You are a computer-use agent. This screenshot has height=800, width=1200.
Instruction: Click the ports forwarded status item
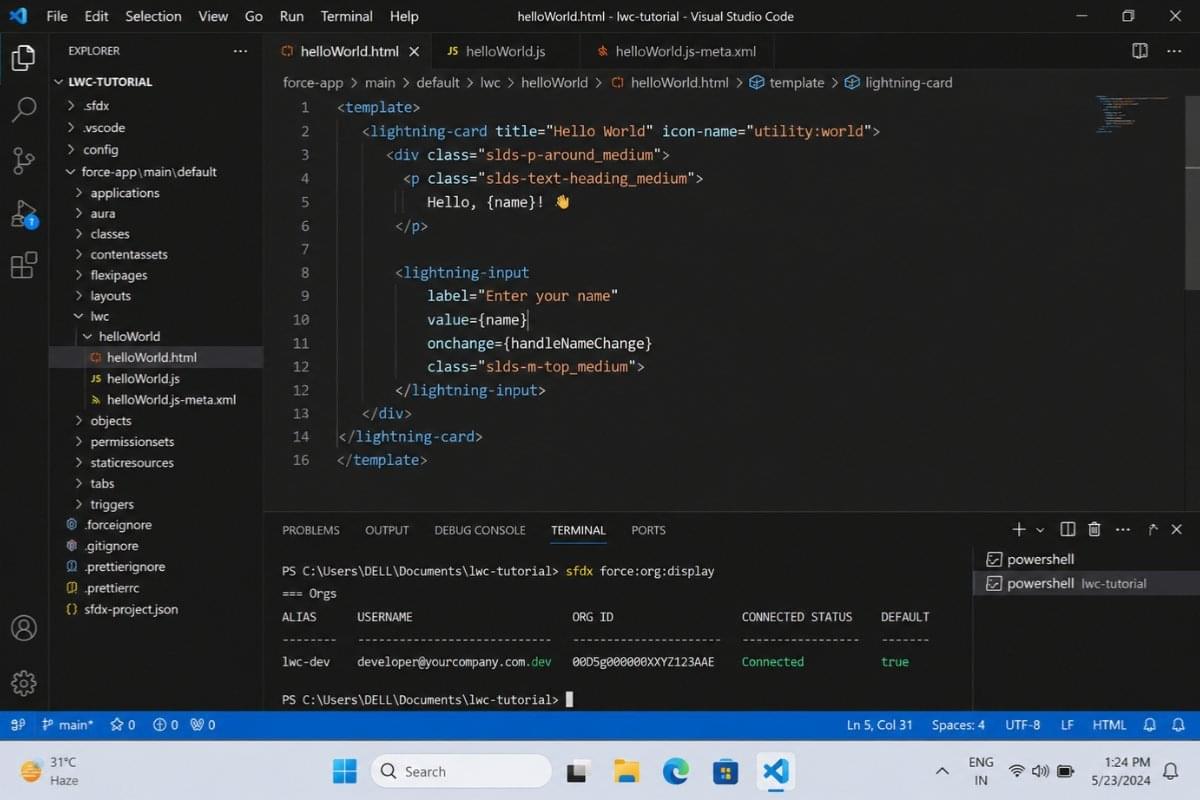coord(203,725)
